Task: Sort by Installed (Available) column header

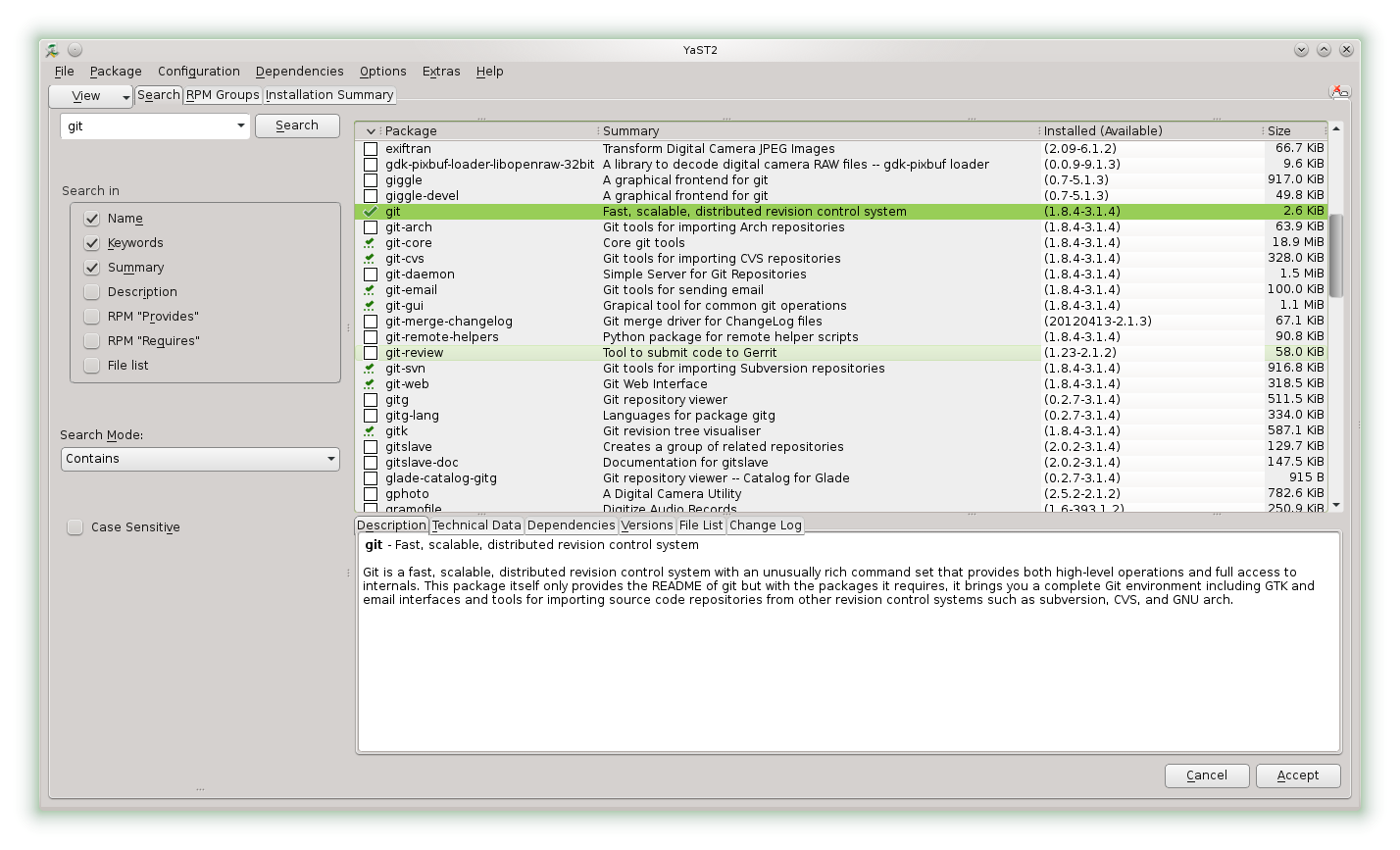Action: point(1150,131)
